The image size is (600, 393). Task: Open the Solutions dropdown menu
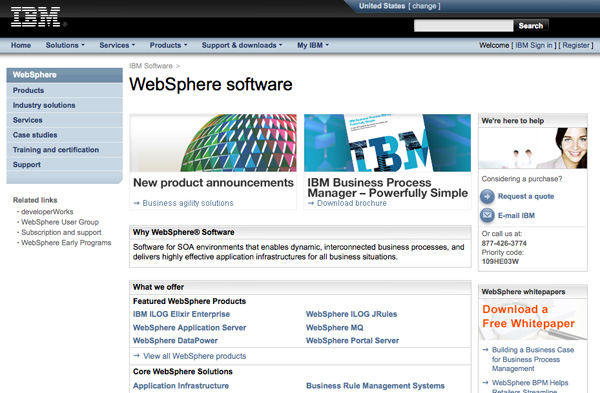tap(65, 45)
